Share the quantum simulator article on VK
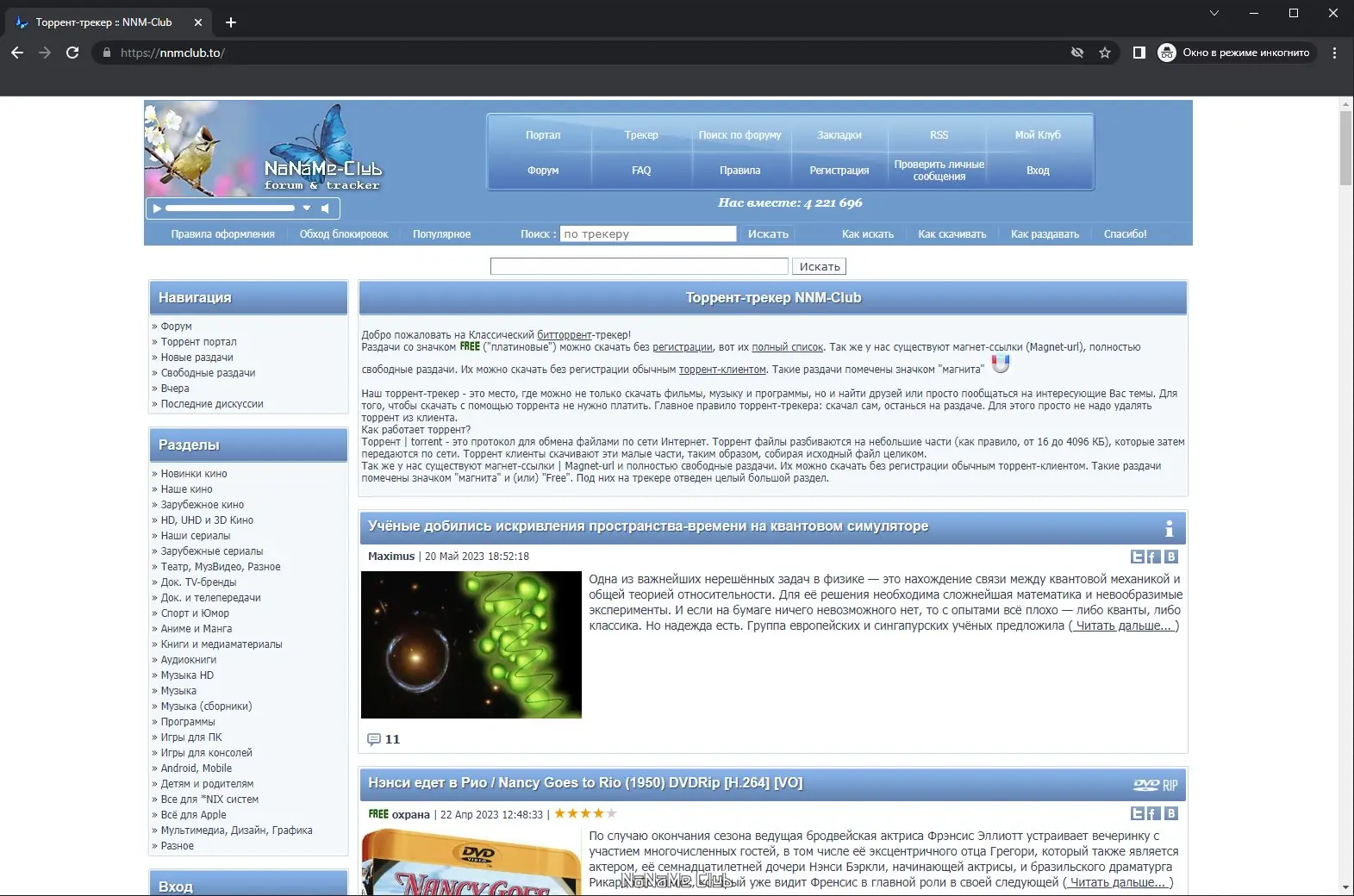The width and height of the screenshot is (1354, 896). pos(1171,557)
